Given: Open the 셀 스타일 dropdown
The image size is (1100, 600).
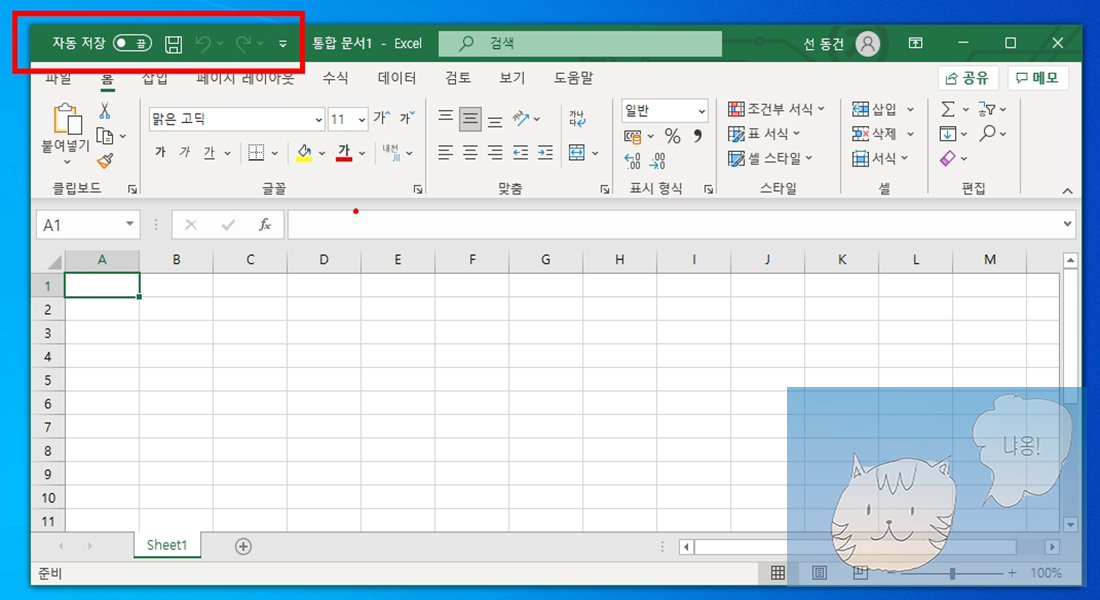Looking at the screenshot, I should coord(770,159).
